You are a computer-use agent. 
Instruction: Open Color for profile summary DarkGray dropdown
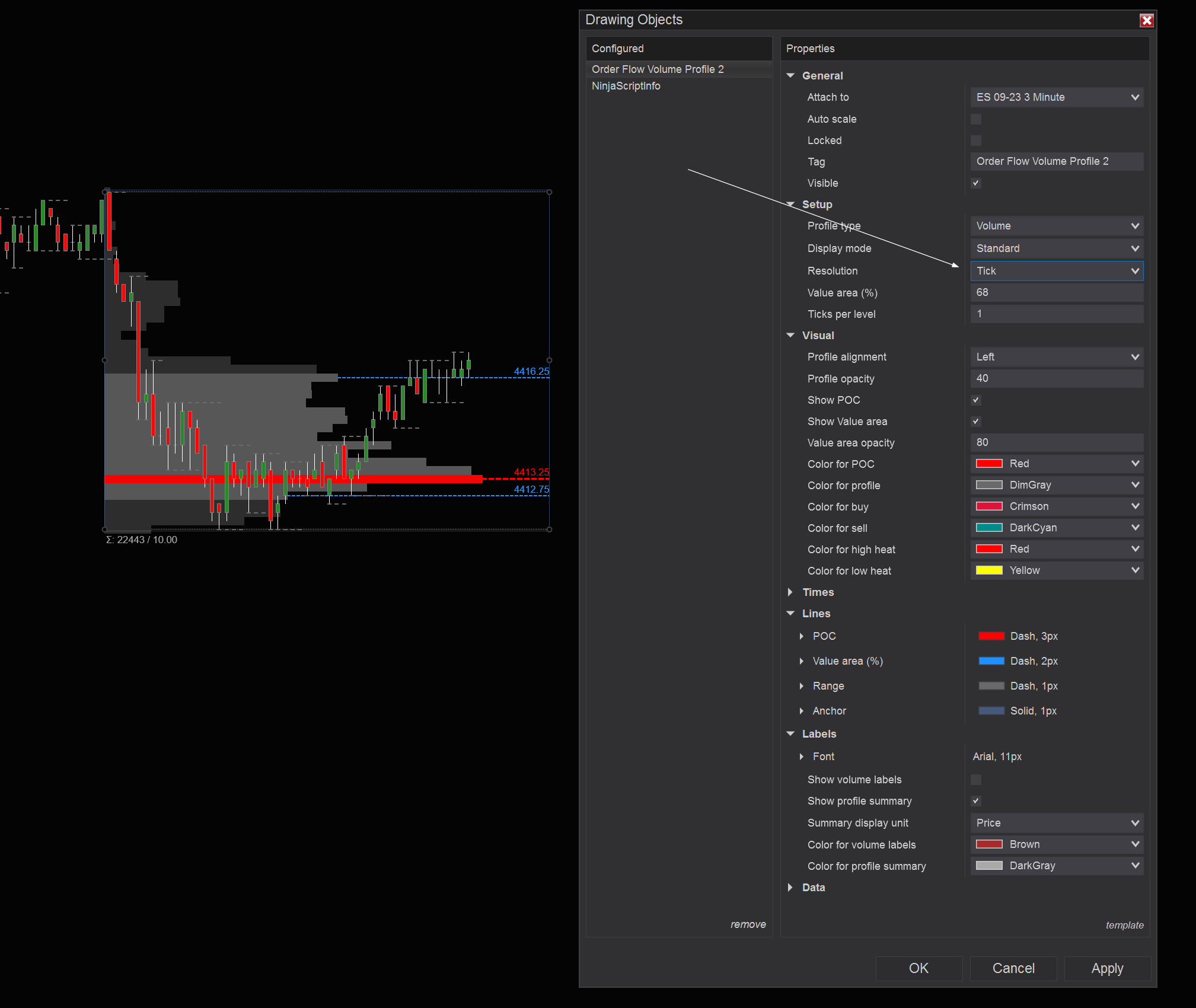(1057, 866)
